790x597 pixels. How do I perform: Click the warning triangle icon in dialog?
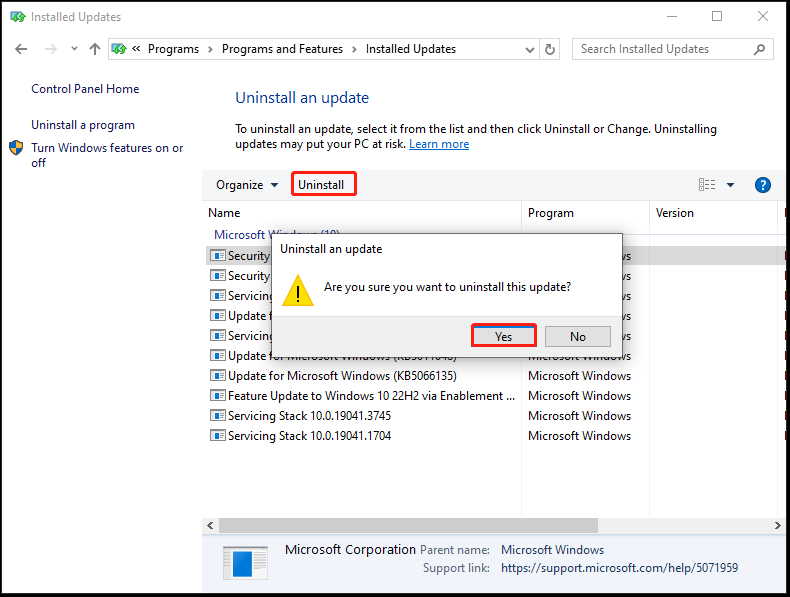click(298, 291)
